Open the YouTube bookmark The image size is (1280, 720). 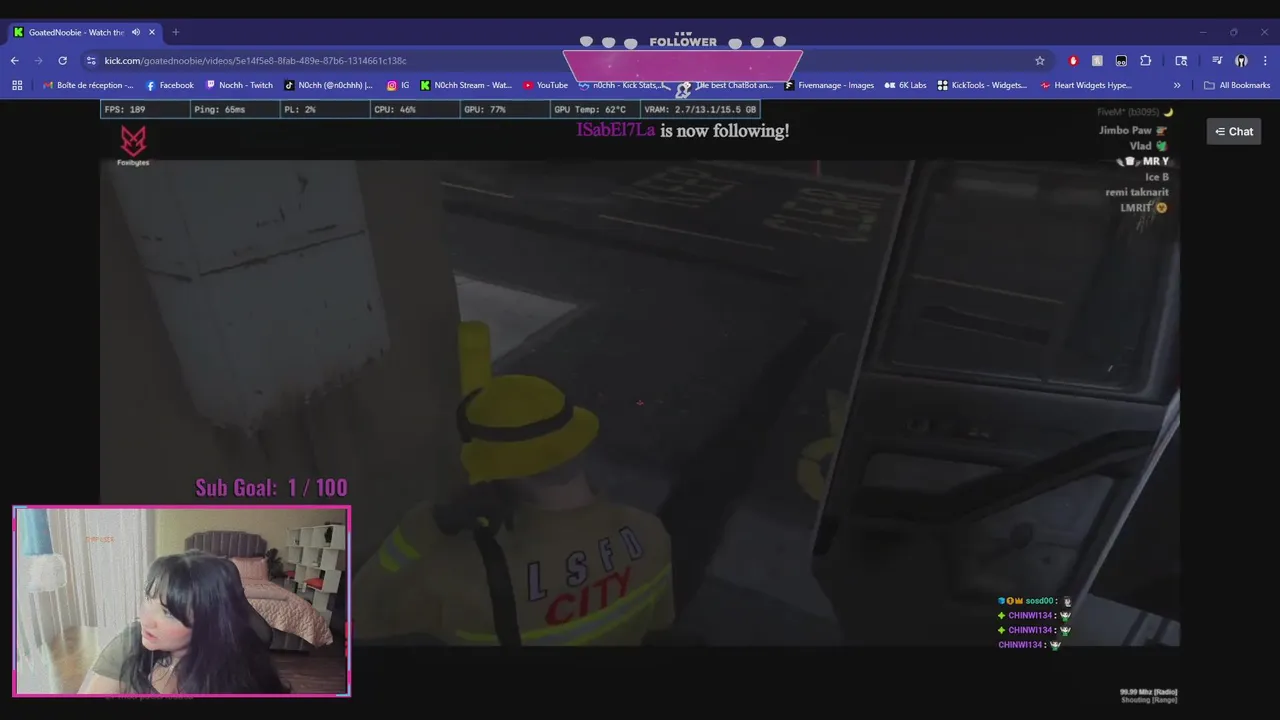click(545, 85)
